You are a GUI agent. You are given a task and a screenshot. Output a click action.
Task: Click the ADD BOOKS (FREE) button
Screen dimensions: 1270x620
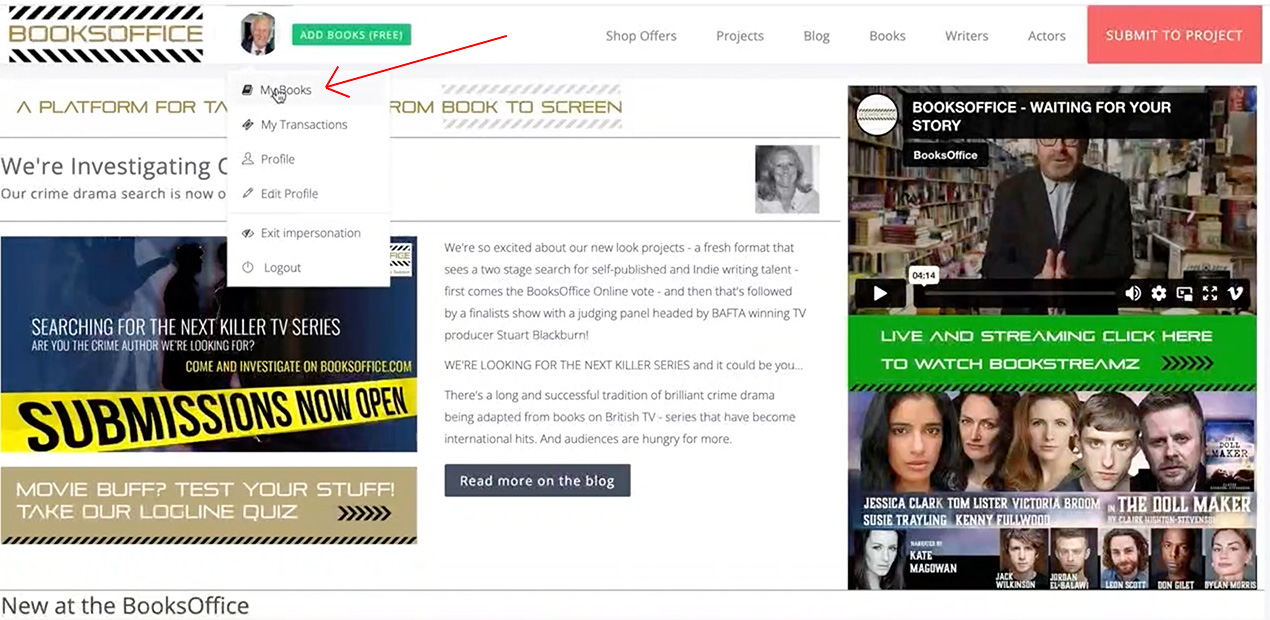pyautogui.click(x=351, y=35)
